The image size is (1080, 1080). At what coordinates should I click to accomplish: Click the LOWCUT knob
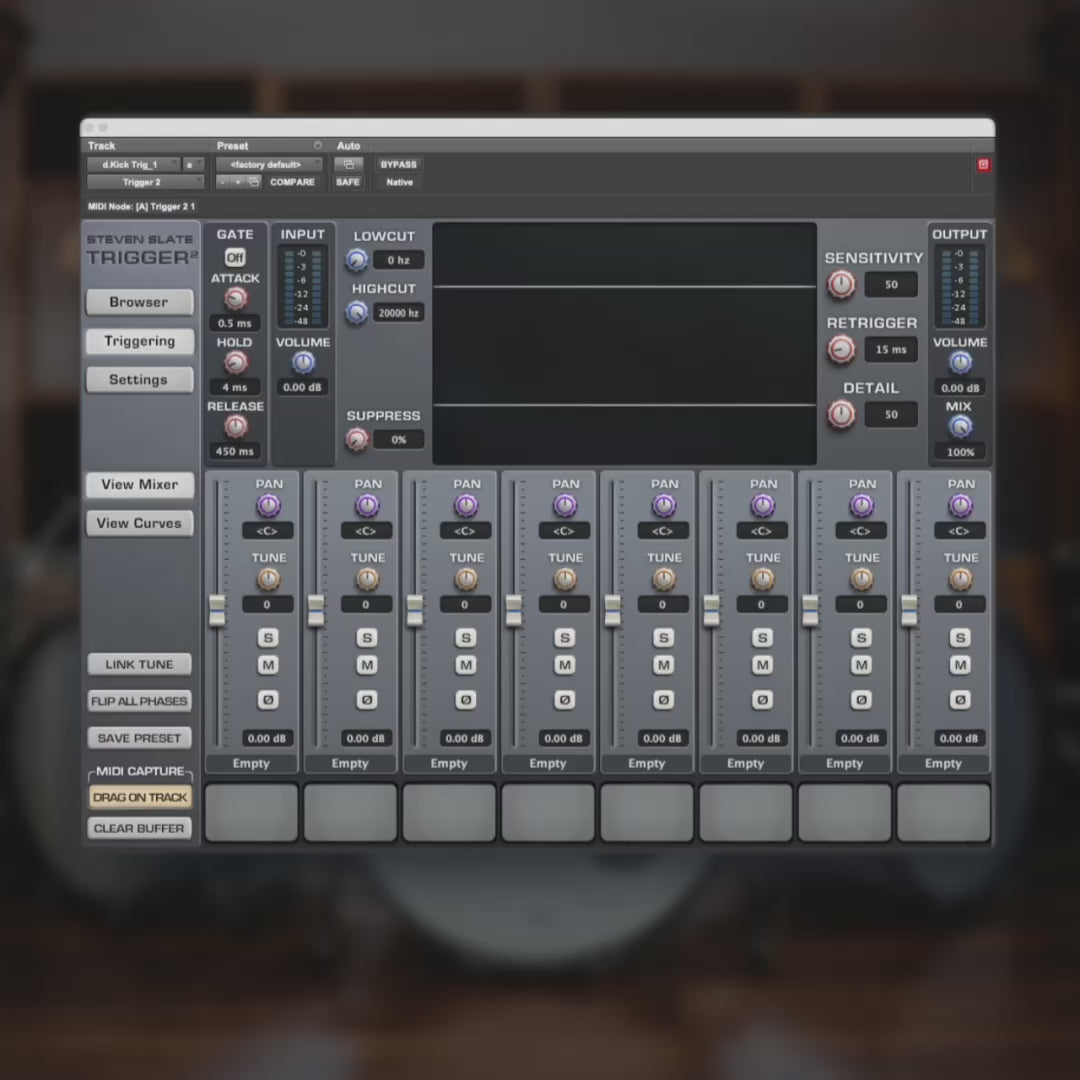pyautogui.click(x=356, y=260)
